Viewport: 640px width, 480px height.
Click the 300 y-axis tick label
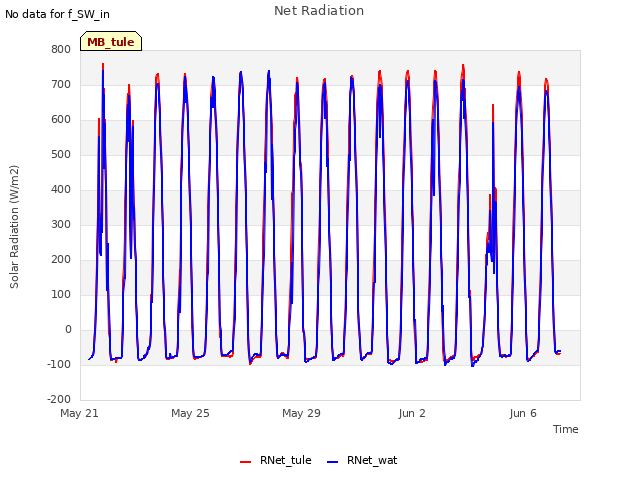coord(61,224)
